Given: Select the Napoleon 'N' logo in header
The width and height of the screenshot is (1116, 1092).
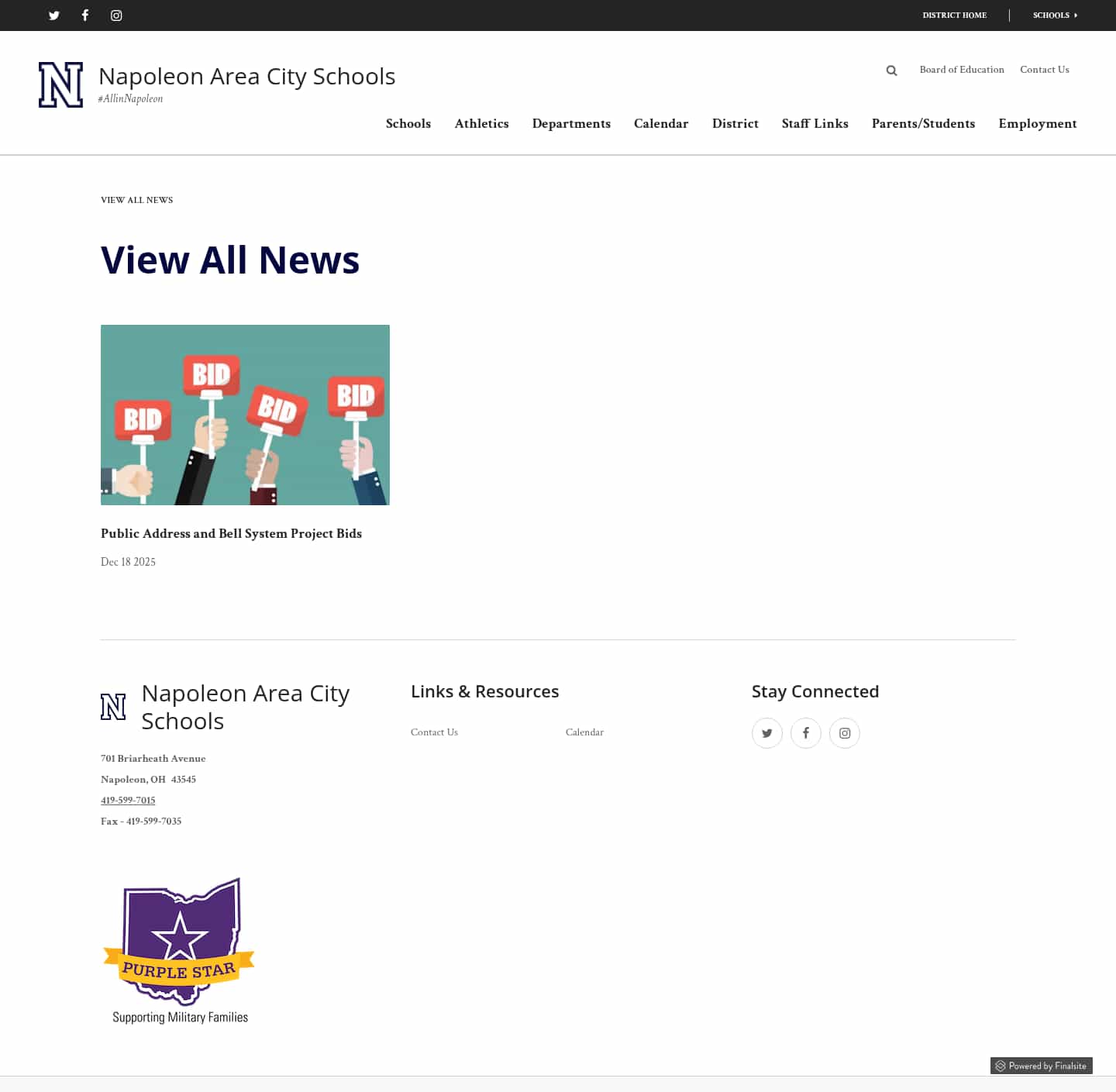Looking at the screenshot, I should pos(60,84).
